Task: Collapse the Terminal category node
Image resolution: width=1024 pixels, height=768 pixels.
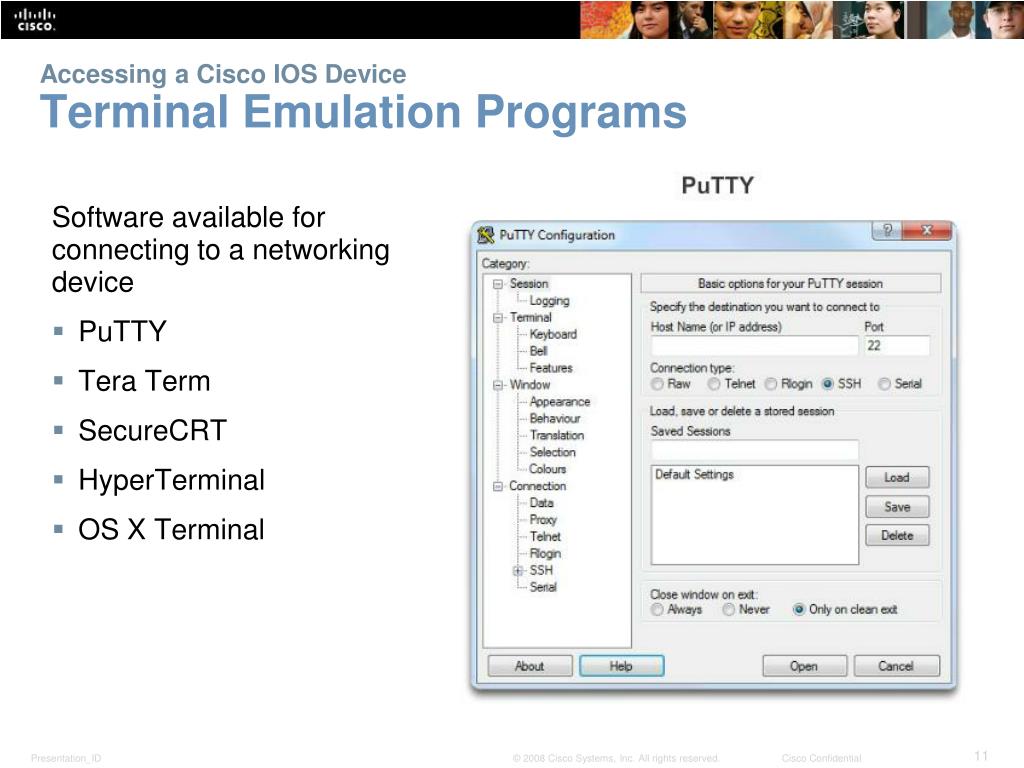Action: [x=498, y=318]
